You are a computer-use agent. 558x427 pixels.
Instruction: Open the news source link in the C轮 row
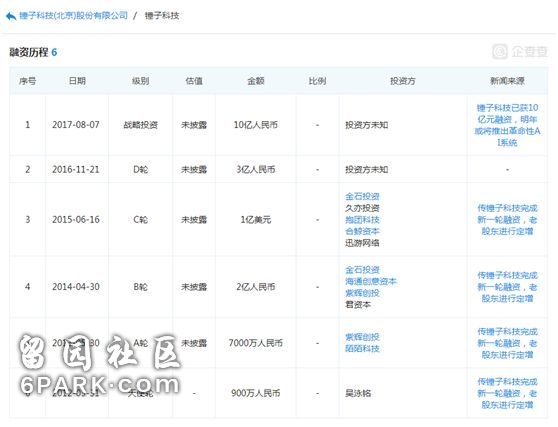pyautogui.click(x=507, y=220)
